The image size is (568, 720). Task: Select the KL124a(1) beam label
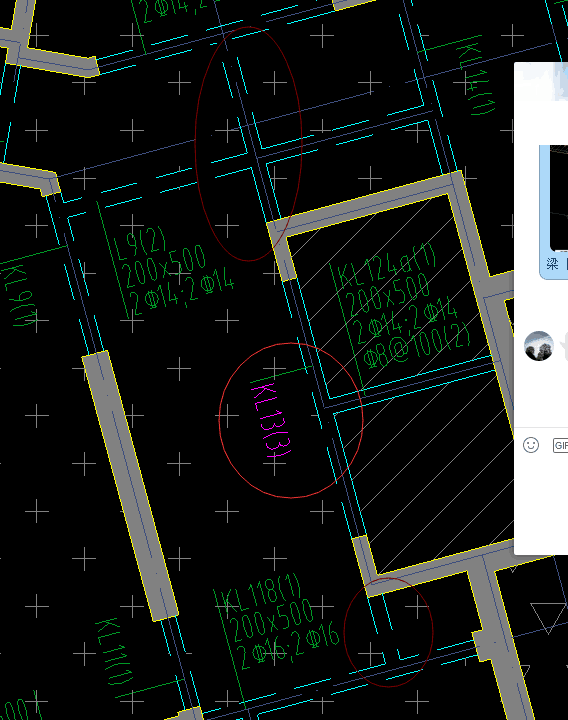coord(387,265)
